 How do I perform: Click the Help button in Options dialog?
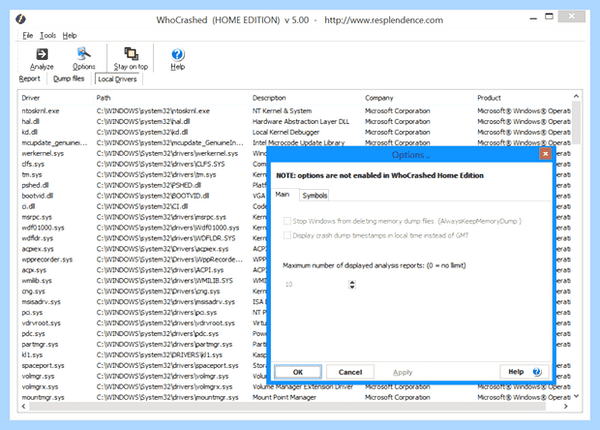click(524, 372)
